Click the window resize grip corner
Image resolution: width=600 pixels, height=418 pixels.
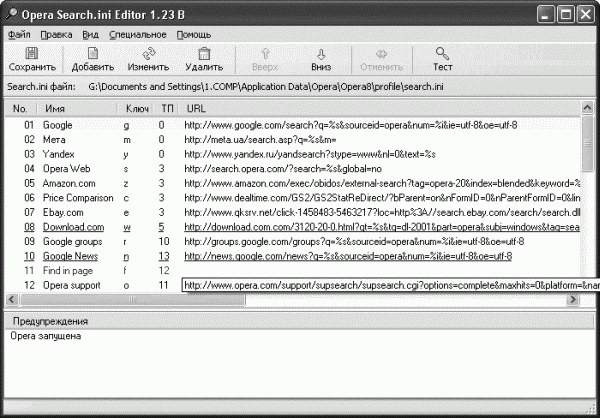click(592, 408)
